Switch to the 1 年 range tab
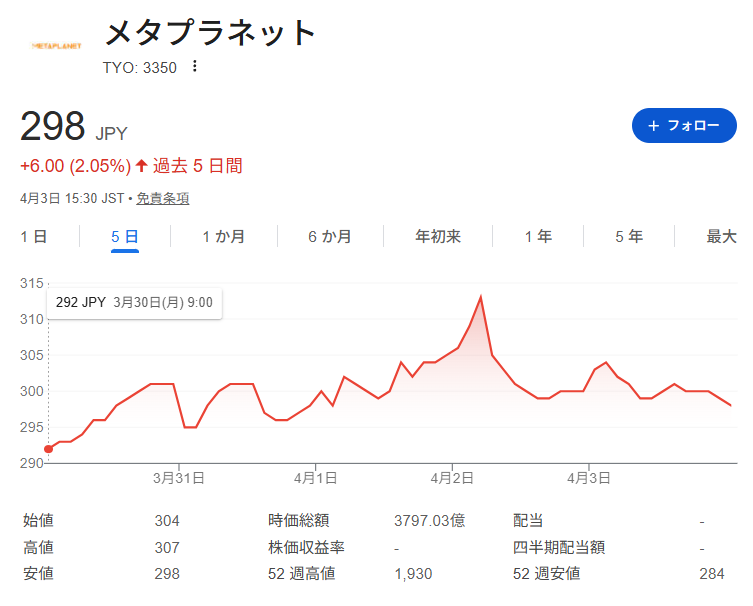The width and height of the screenshot is (753, 606). click(538, 236)
